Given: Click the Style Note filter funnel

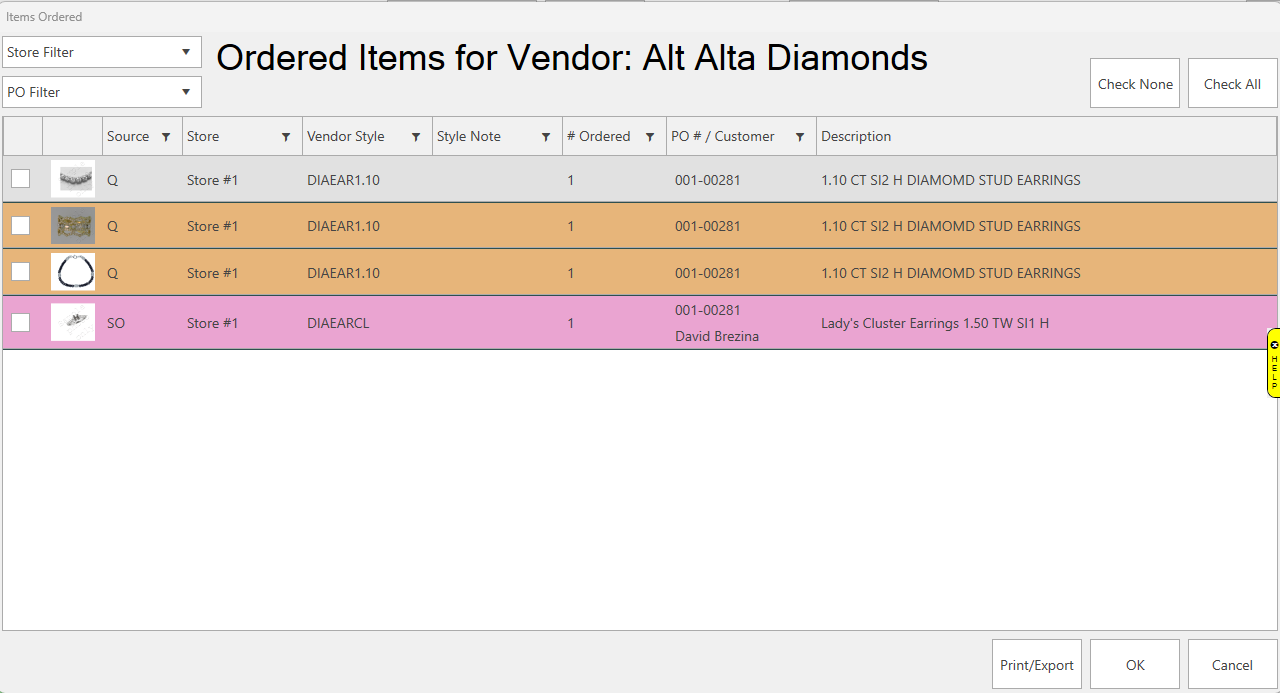Looking at the screenshot, I should (546, 137).
